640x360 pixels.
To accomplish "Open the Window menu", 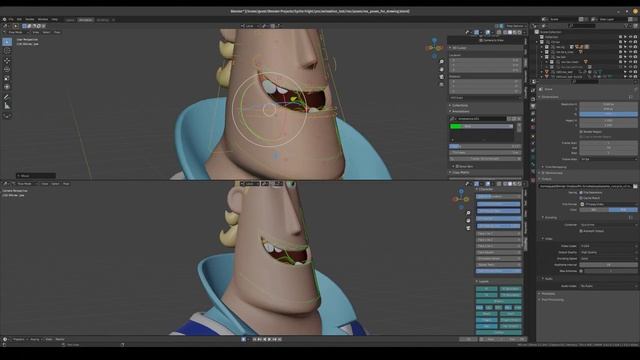I will 43,19.
